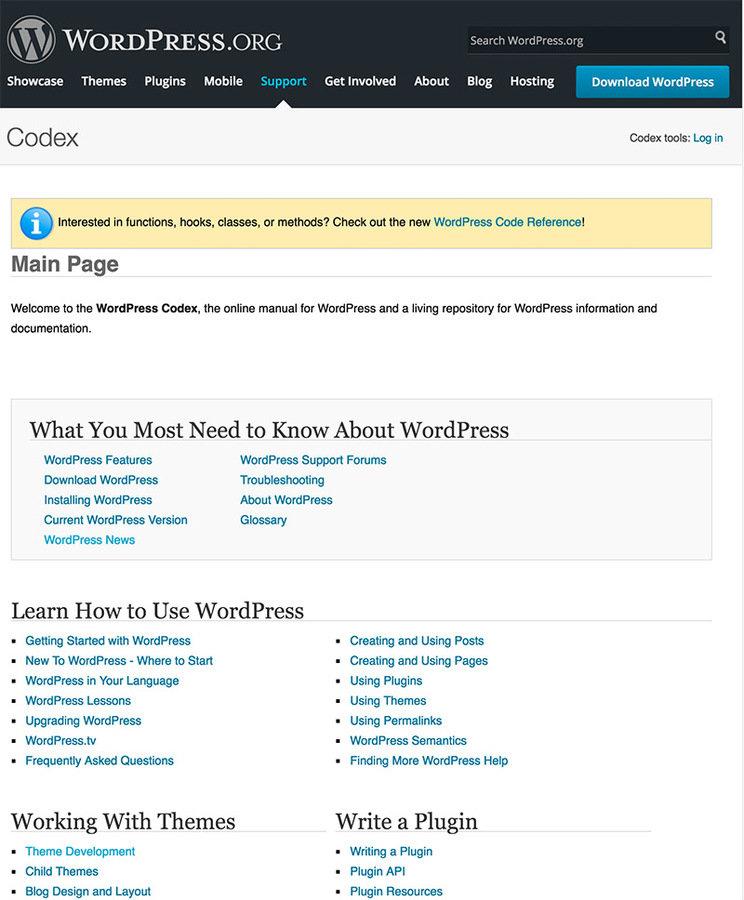Open Download WordPress link in list
This screenshot has width=744, height=900.
coord(101,480)
